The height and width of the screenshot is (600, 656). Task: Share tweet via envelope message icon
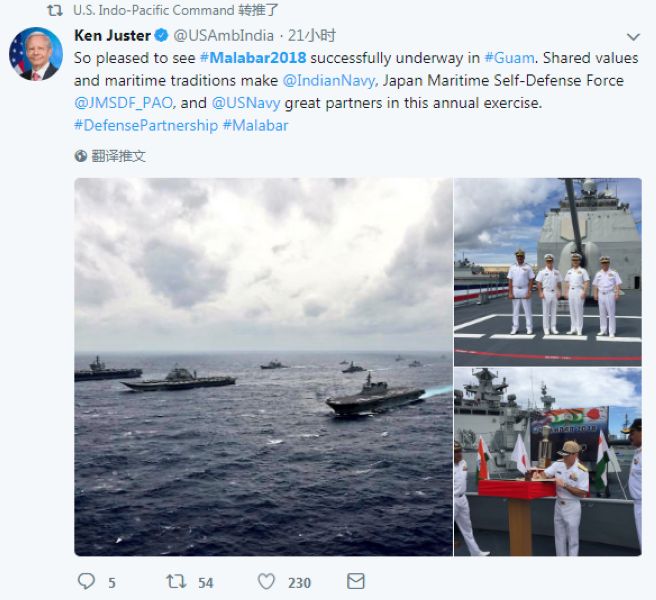[x=356, y=581]
